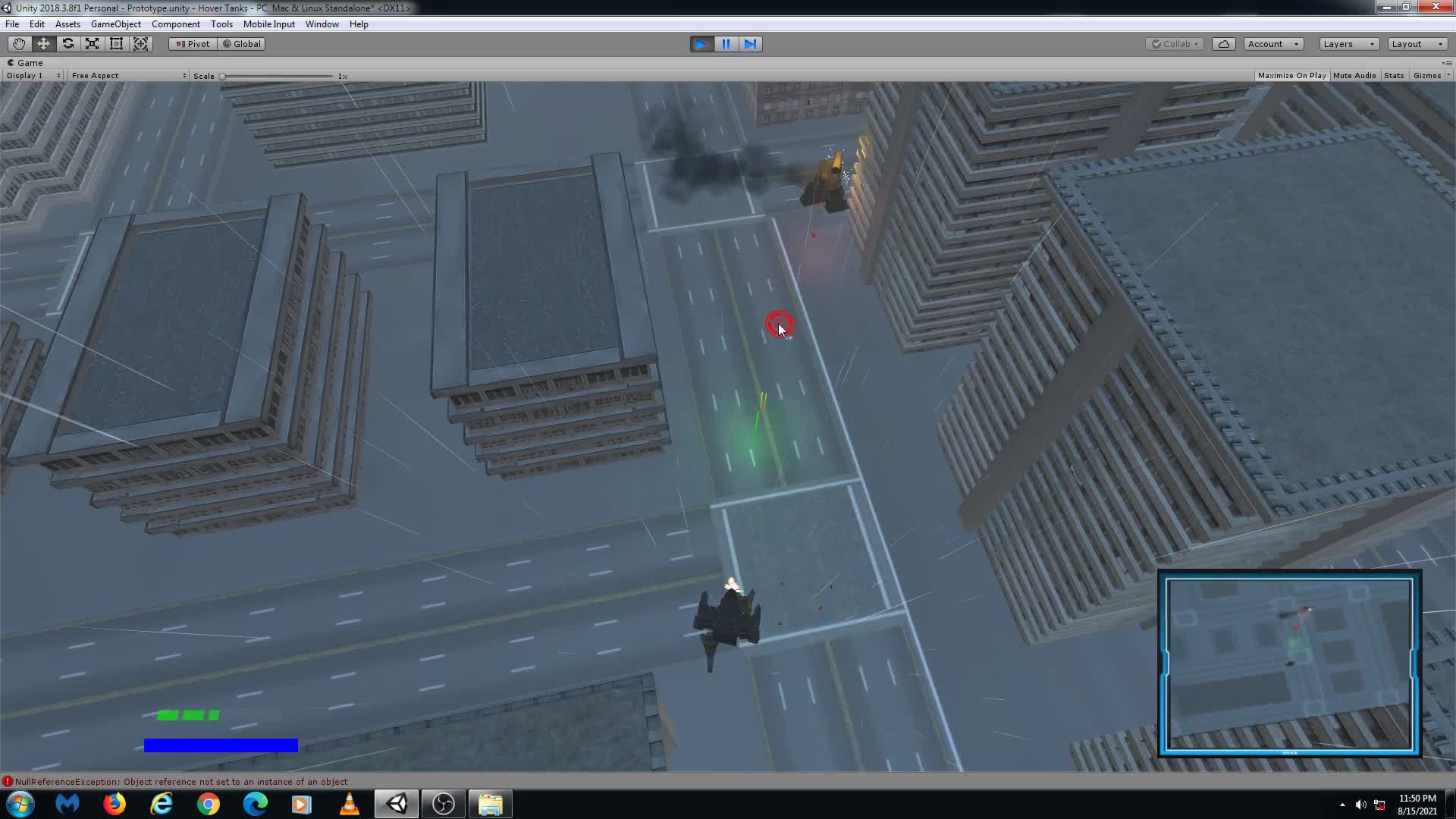Open the Component menu
The image size is (1456, 819).
point(176,24)
